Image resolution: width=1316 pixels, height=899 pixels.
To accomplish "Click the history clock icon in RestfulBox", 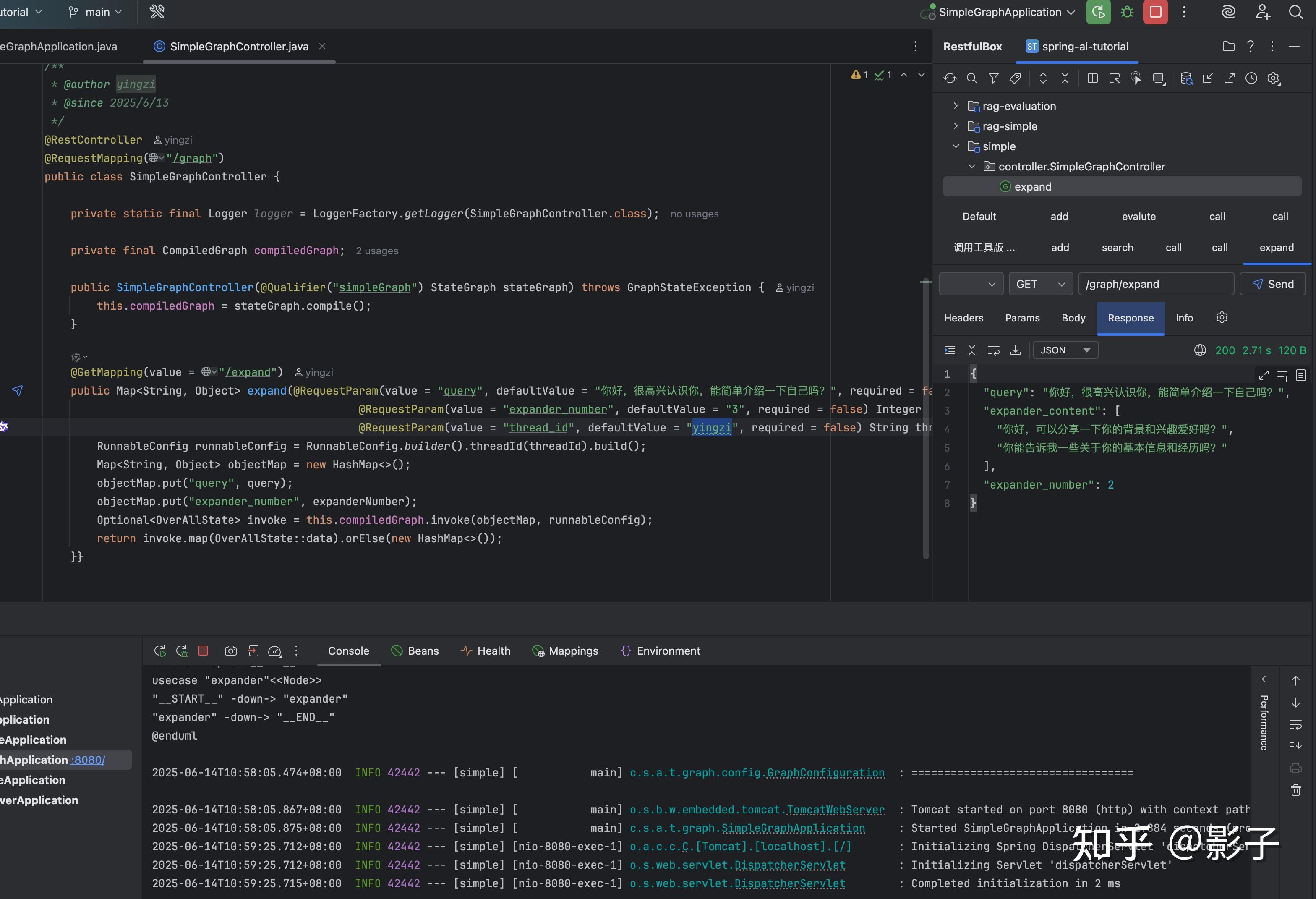I will [1251, 78].
